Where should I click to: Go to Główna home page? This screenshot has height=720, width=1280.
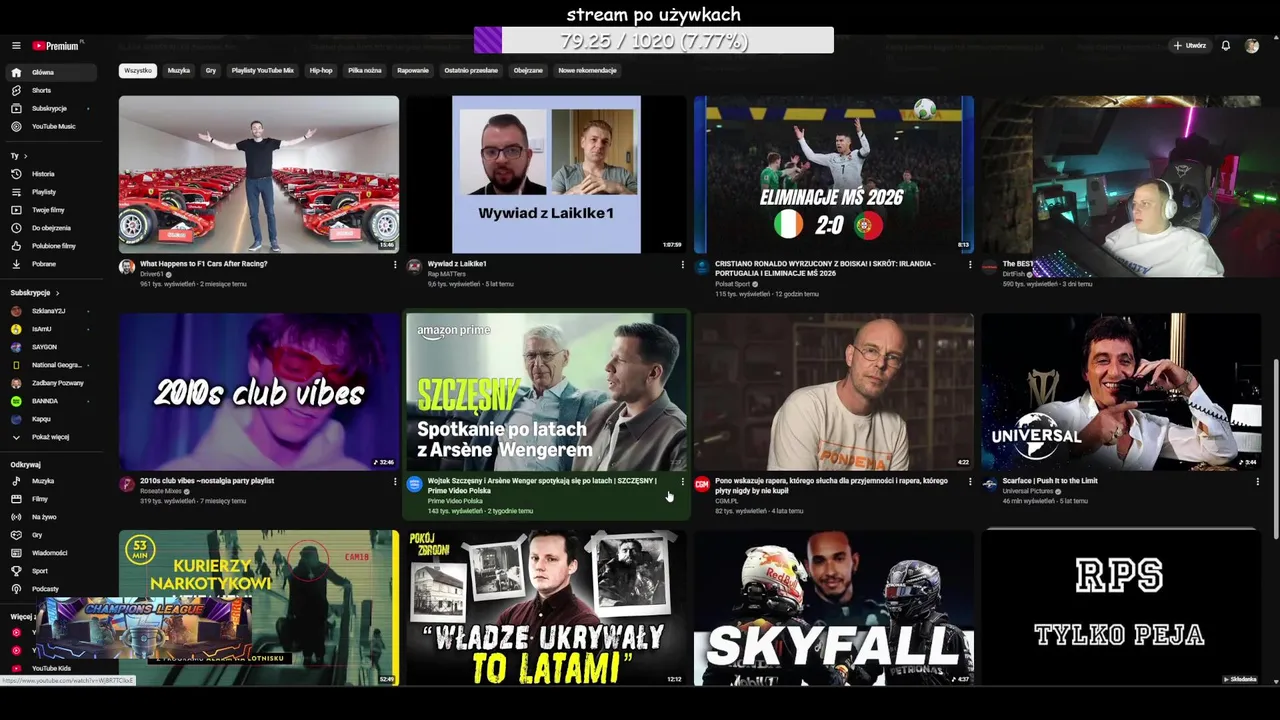(x=50, y=72)
